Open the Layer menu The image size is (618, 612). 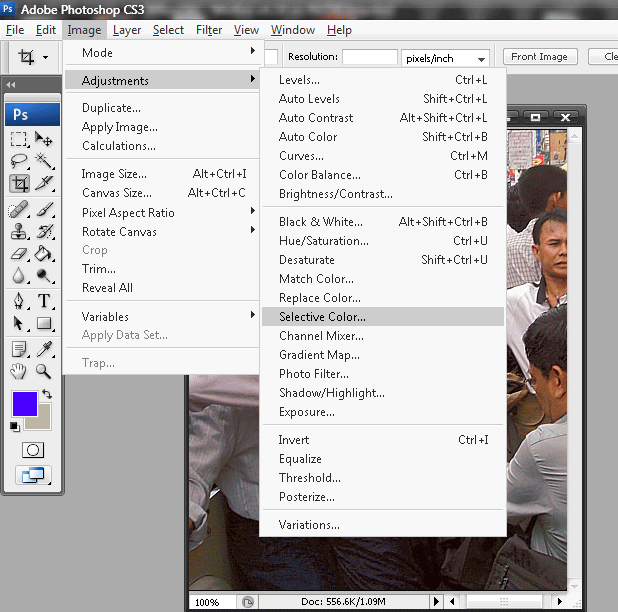tap(127, 30)
